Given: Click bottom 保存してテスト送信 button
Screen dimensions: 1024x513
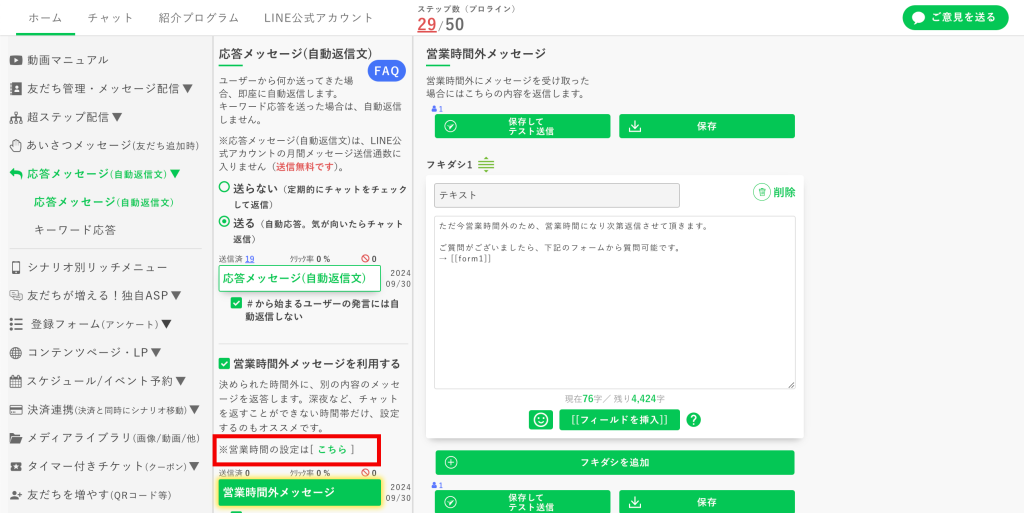Looking at the screenshot, I should pos(522,502).
